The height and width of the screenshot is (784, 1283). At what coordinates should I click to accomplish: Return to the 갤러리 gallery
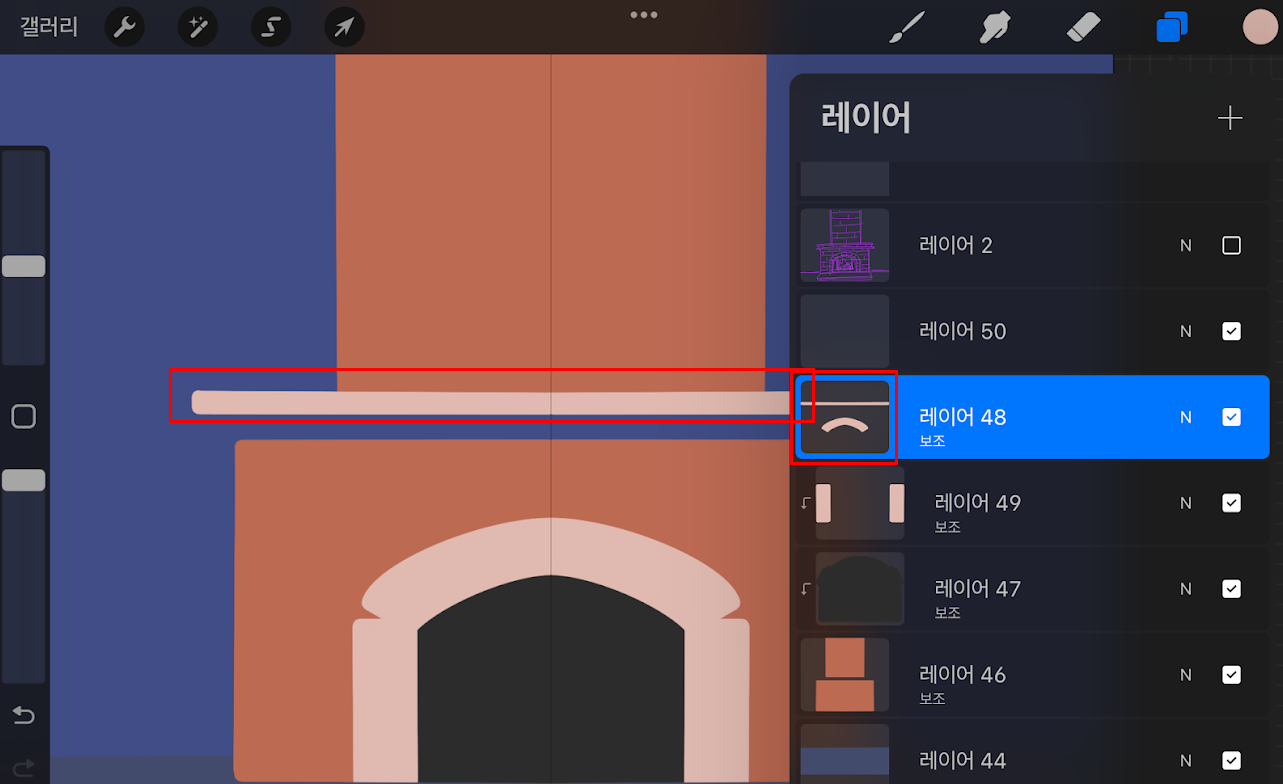point(47,27)
